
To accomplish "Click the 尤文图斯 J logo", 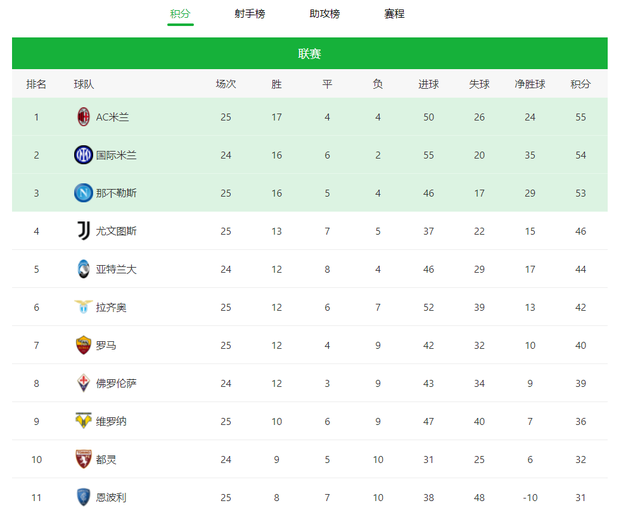I will click(84, 231).
